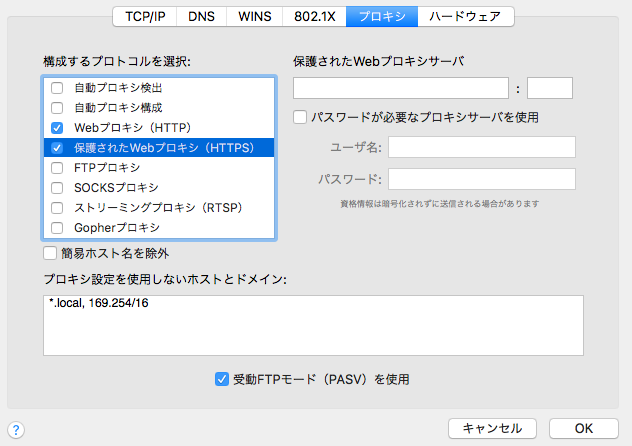Toggle the 簡易ホスト名を除外 checkbox
Screen dimensions: 632x446
pyautogui.click(x=50, y=253)
